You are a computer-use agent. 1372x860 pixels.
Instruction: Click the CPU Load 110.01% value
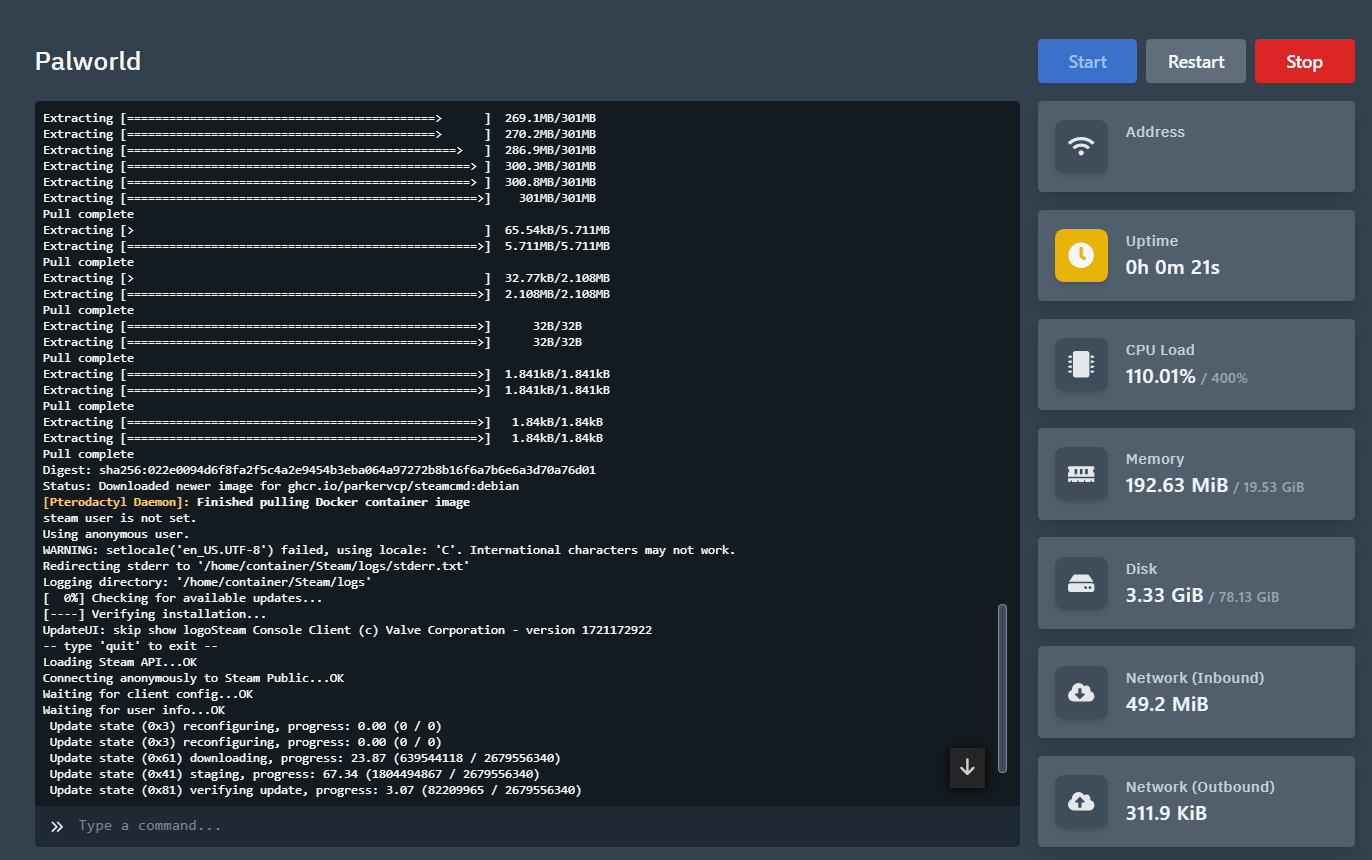click(x=1160, y=376)
